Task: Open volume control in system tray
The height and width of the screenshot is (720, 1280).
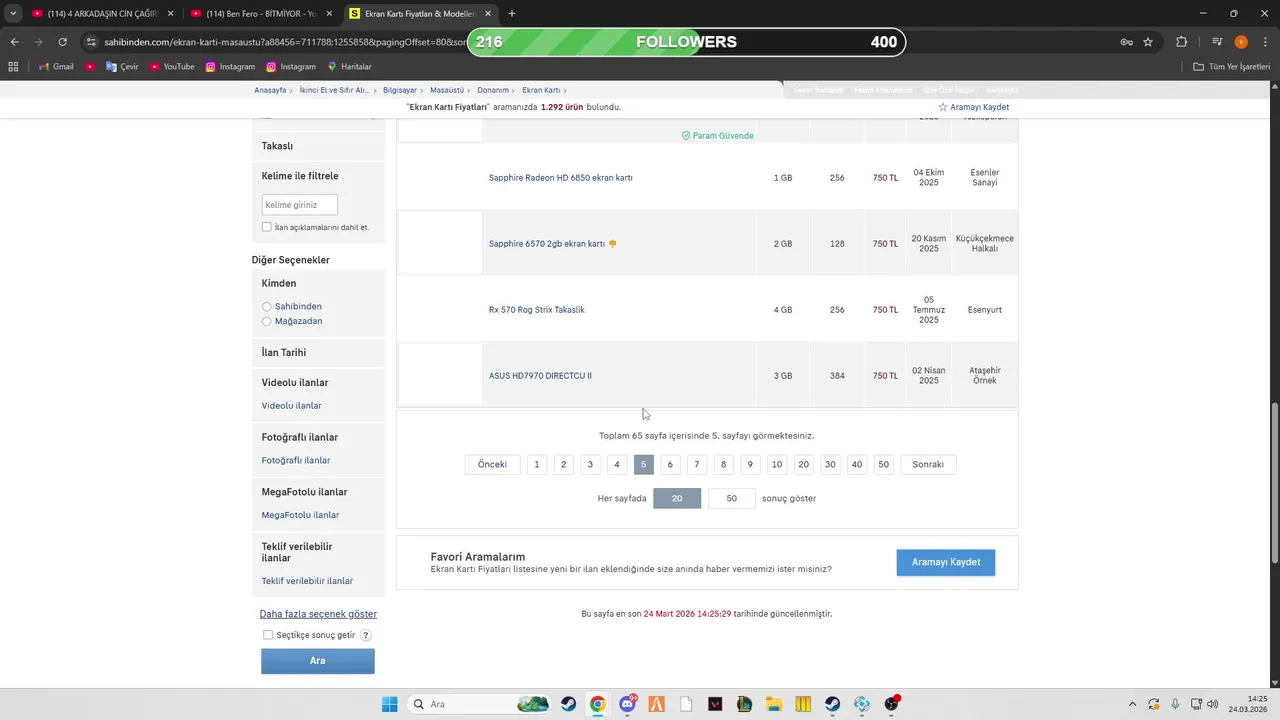Action: pyautogui.click(x=1213, y=704)
